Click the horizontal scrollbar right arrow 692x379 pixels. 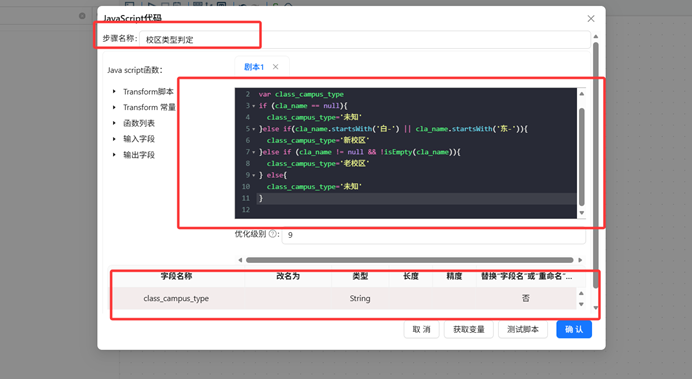pos(580,260)
